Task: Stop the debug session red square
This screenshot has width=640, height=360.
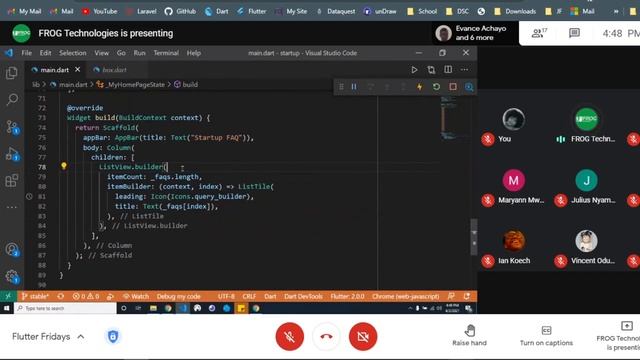Action: point(453,87)
